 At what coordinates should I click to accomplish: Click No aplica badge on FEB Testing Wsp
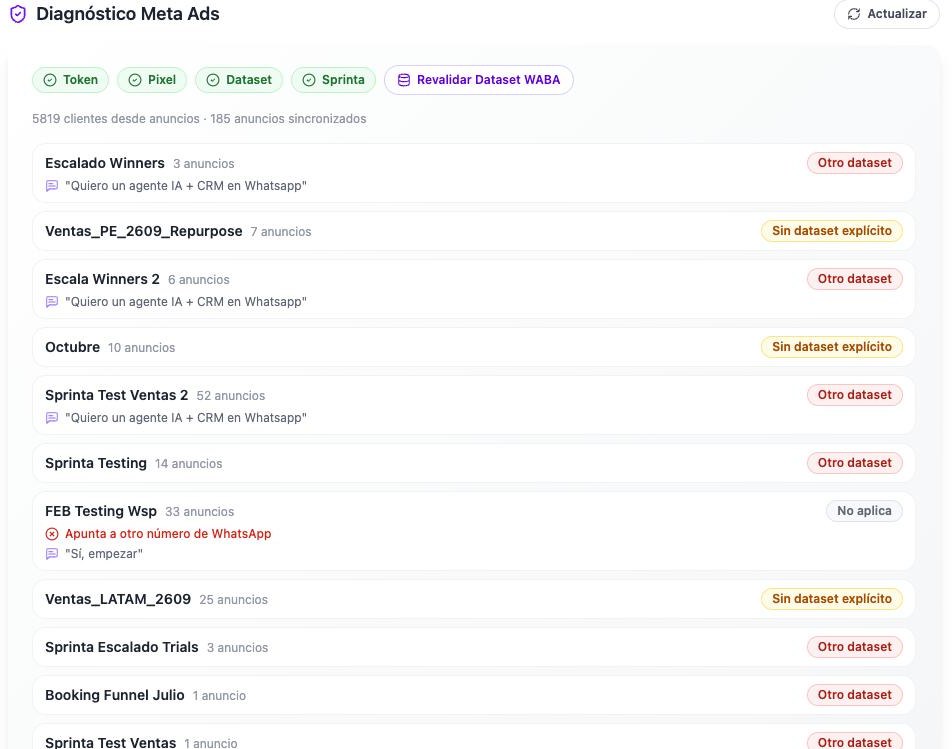pyautogui.click(x=864, y=510)
